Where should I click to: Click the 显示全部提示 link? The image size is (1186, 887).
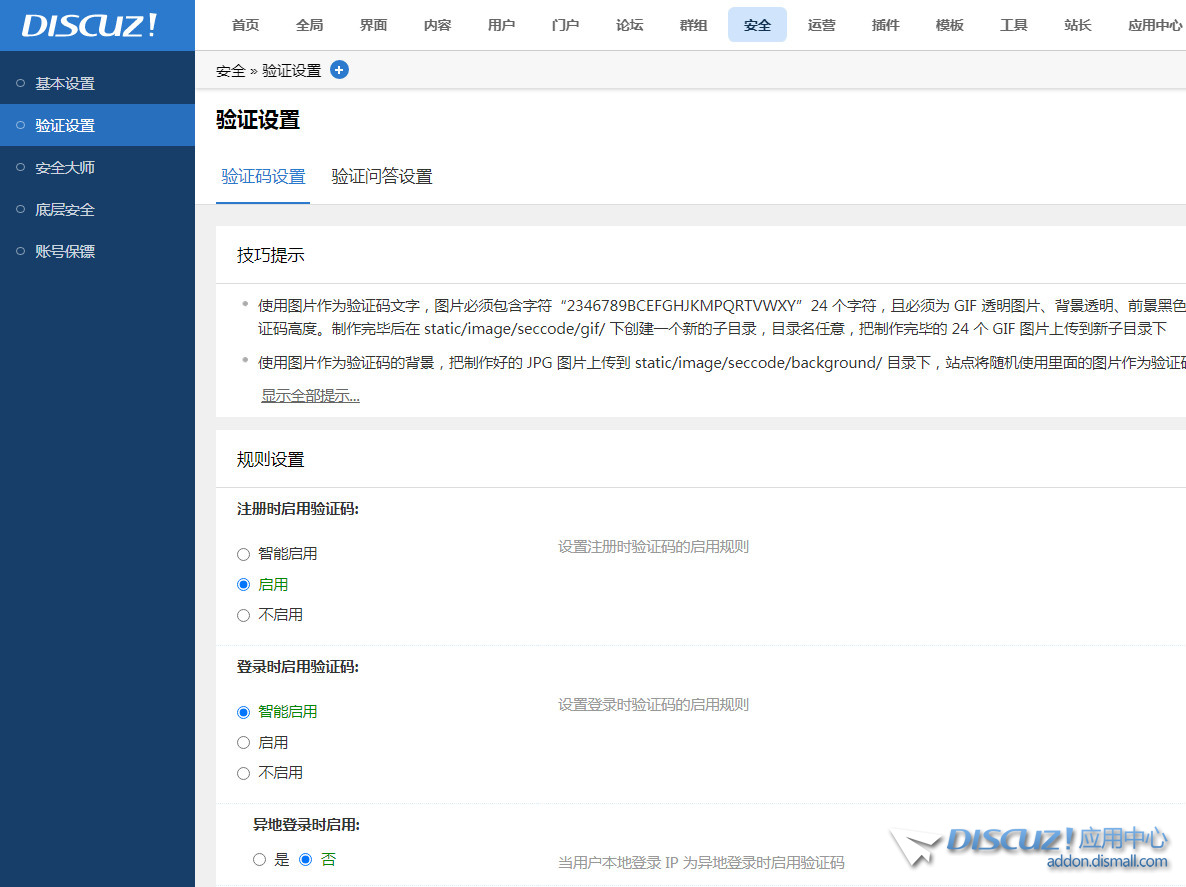click(x=310, y=395)
